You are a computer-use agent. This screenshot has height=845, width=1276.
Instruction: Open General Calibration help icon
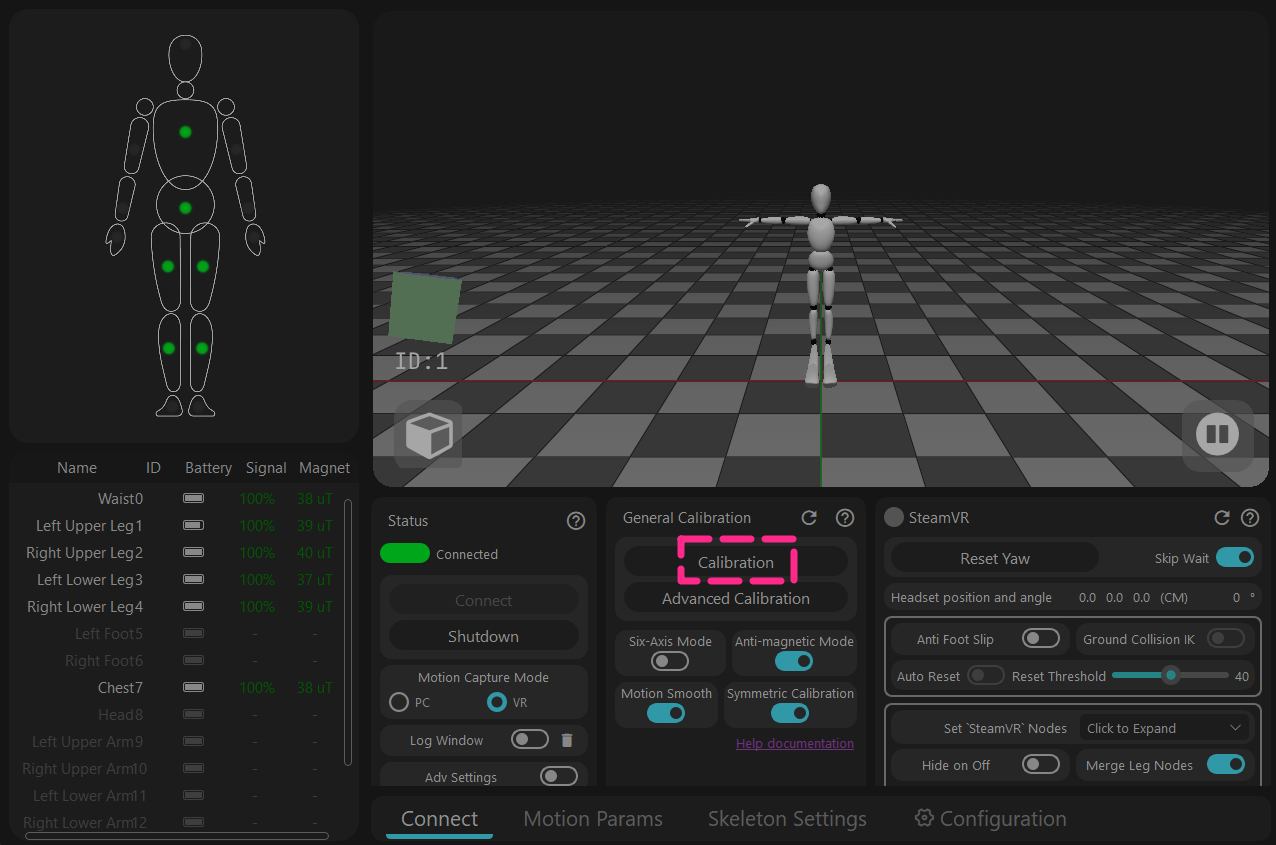(x=845, y=517)
